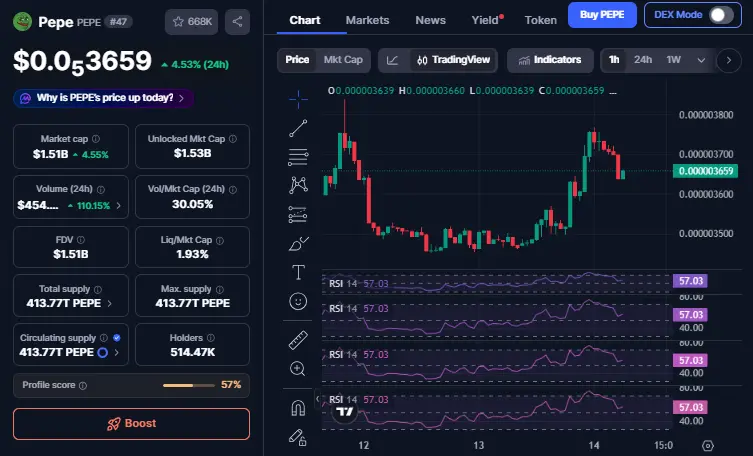Screen dimensions: 753x456
Task: Select the trend line drawing tool
Action: (298, 128)
